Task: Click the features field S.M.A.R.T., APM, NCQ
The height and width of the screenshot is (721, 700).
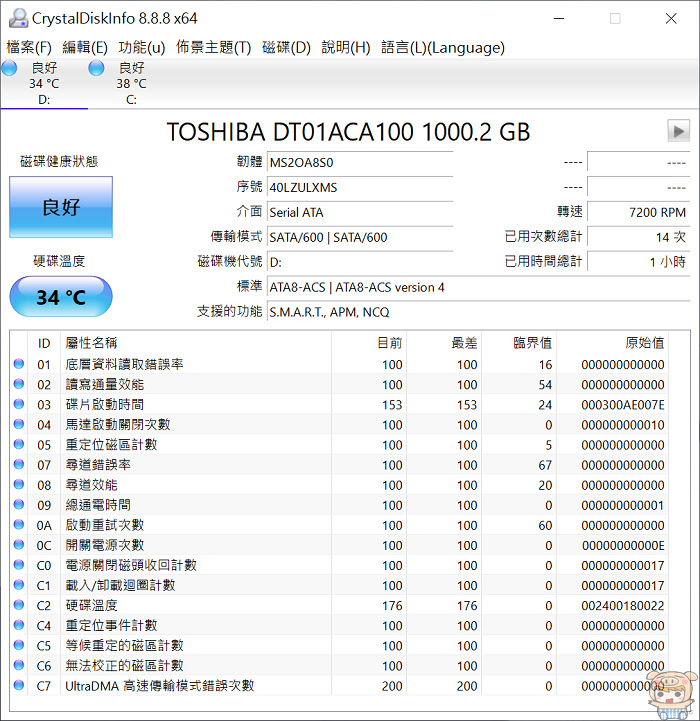Action: click(x=478, y=312)
